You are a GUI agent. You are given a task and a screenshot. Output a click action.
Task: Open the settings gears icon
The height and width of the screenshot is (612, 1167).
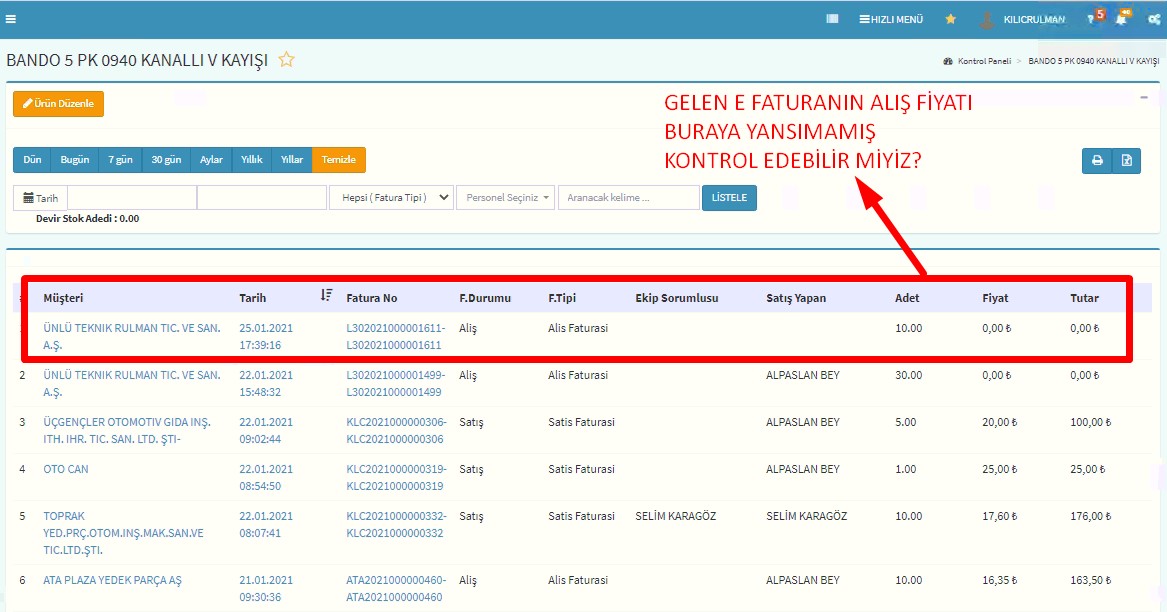[x=1153, y=19]
